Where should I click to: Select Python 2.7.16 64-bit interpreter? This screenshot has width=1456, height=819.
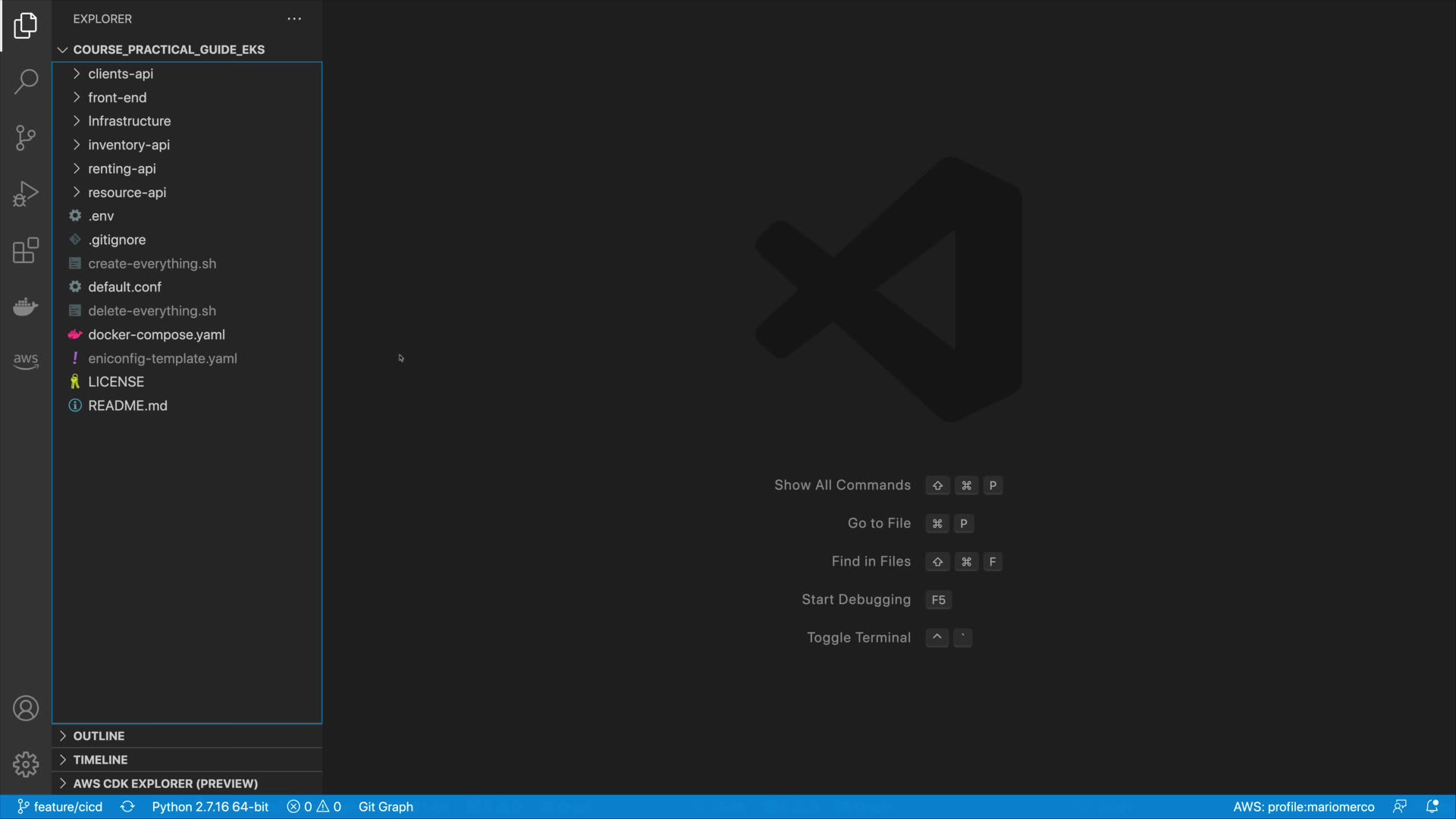click(210, 807)
